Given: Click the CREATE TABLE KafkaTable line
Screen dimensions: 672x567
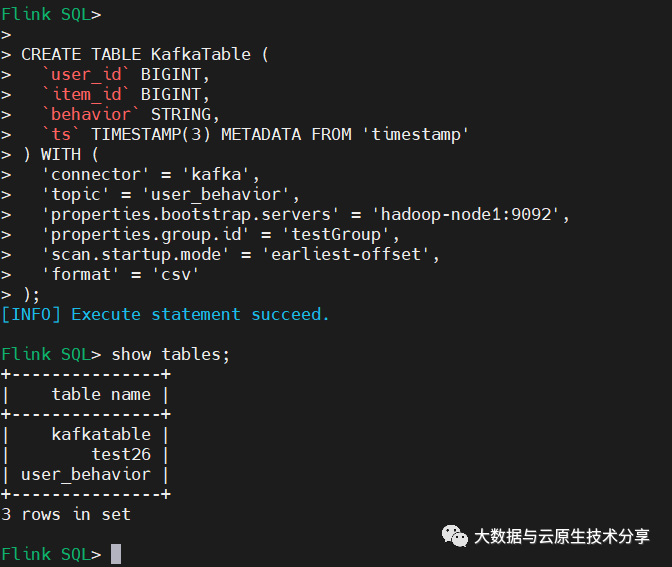Looking at the screenshot, I should tap(145, 54).
